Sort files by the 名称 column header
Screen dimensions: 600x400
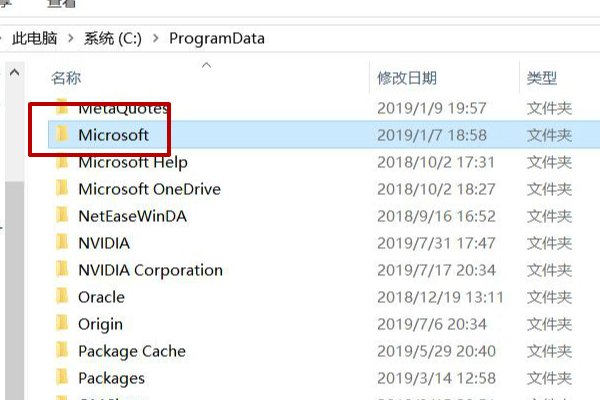click(66, 78)
